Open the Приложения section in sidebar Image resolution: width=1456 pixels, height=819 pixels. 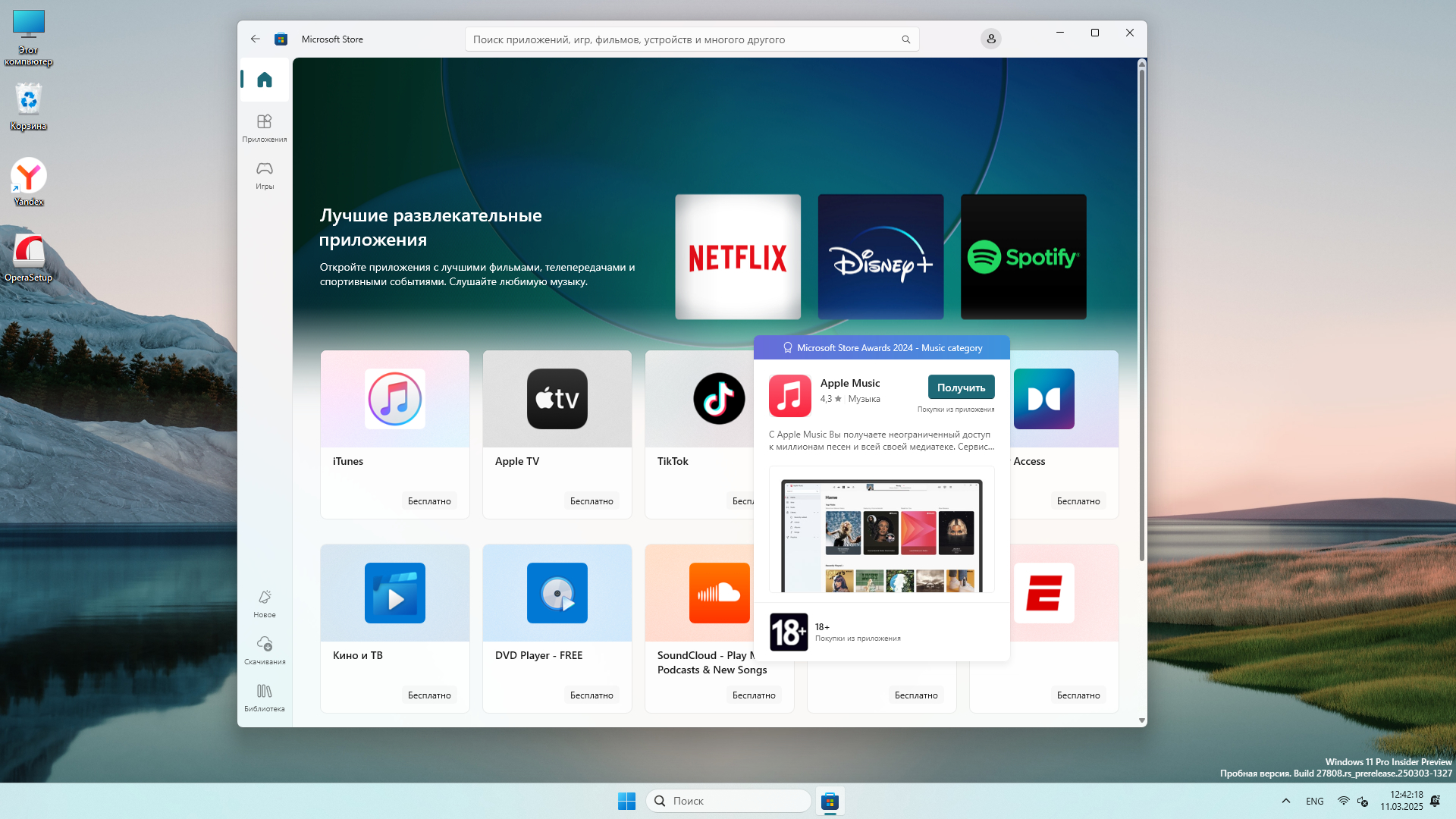pyautogui.click(x=264, y=127)
